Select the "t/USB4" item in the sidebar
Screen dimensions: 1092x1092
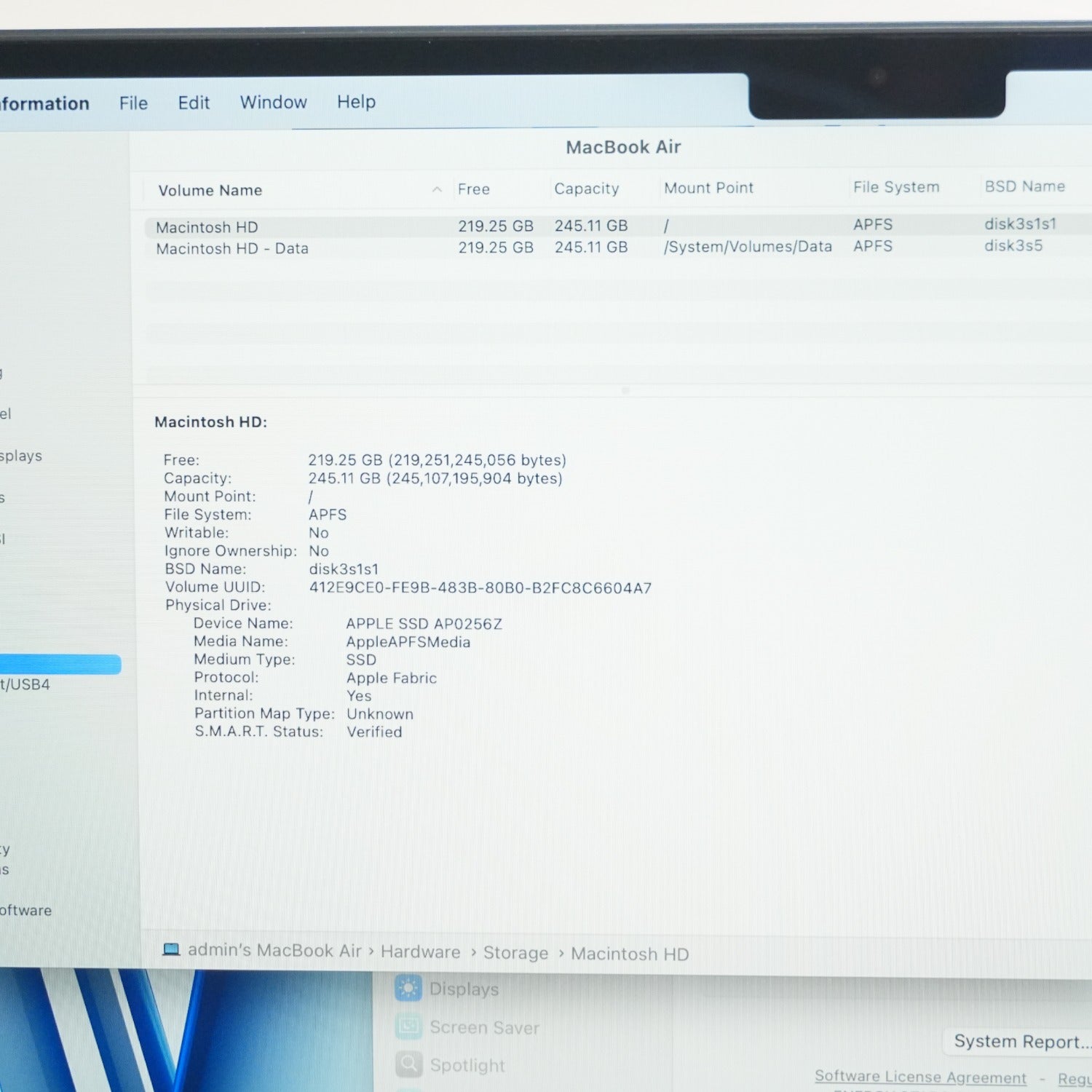pyautogui.click(x=25, y=684)
